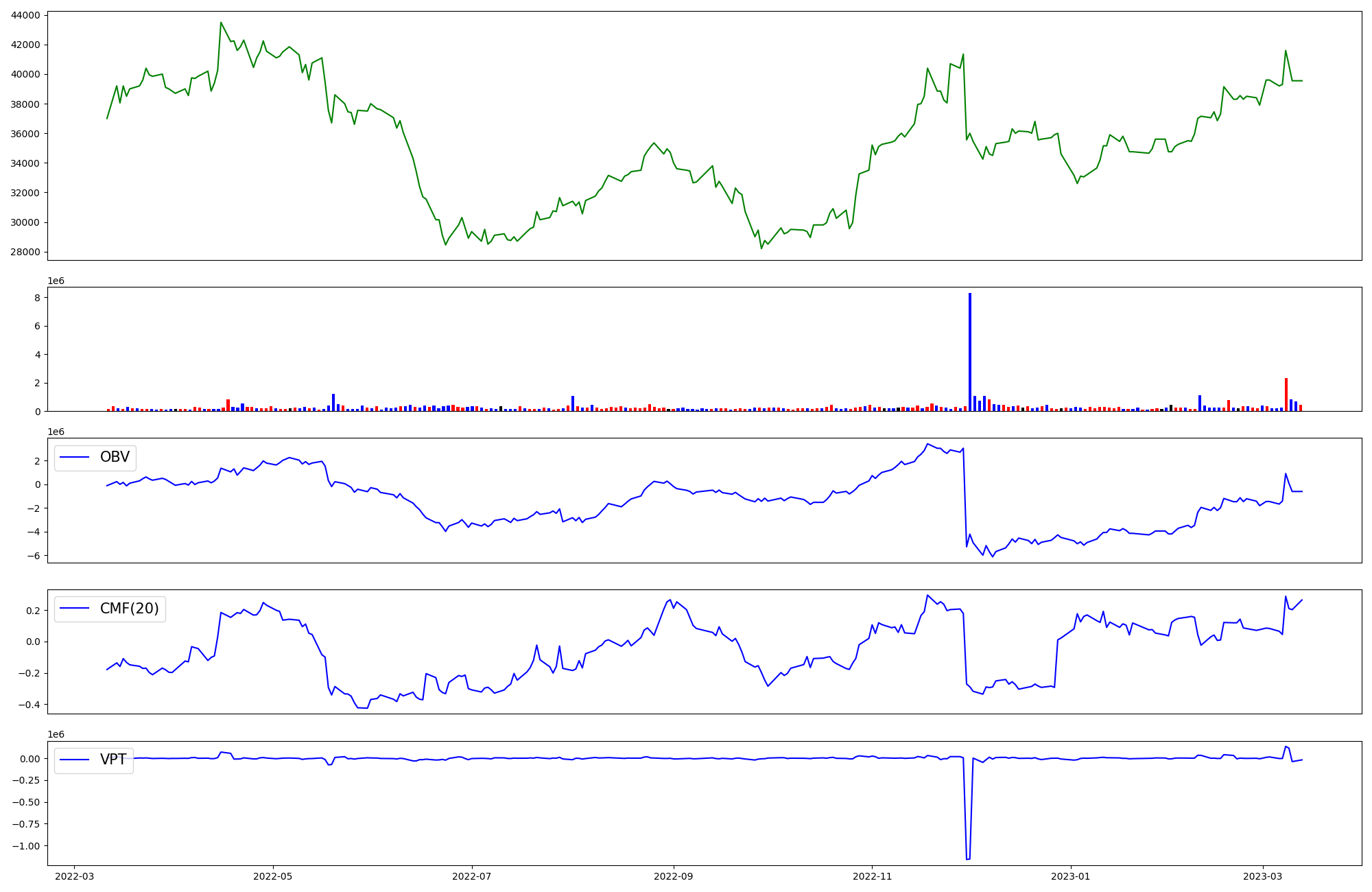
Task: Click the blue line sample in OBV legend
Action: 75,458
